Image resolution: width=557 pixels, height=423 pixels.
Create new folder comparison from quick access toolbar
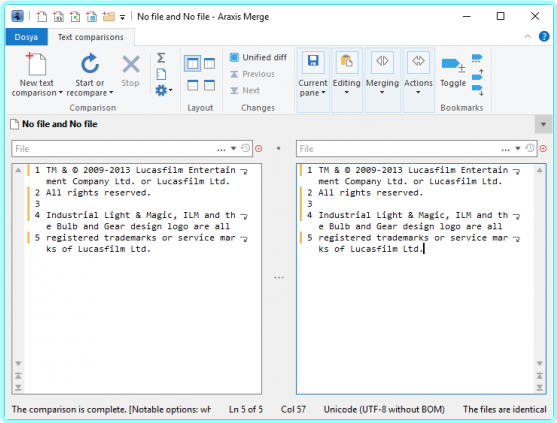tap(109, 16)
